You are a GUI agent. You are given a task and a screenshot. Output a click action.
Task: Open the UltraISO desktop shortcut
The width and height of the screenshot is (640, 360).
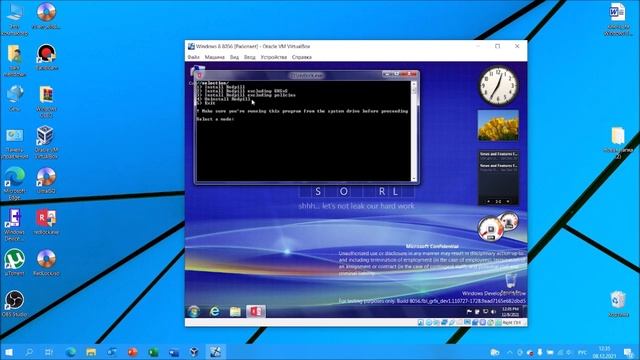click(x=46, y=180)
